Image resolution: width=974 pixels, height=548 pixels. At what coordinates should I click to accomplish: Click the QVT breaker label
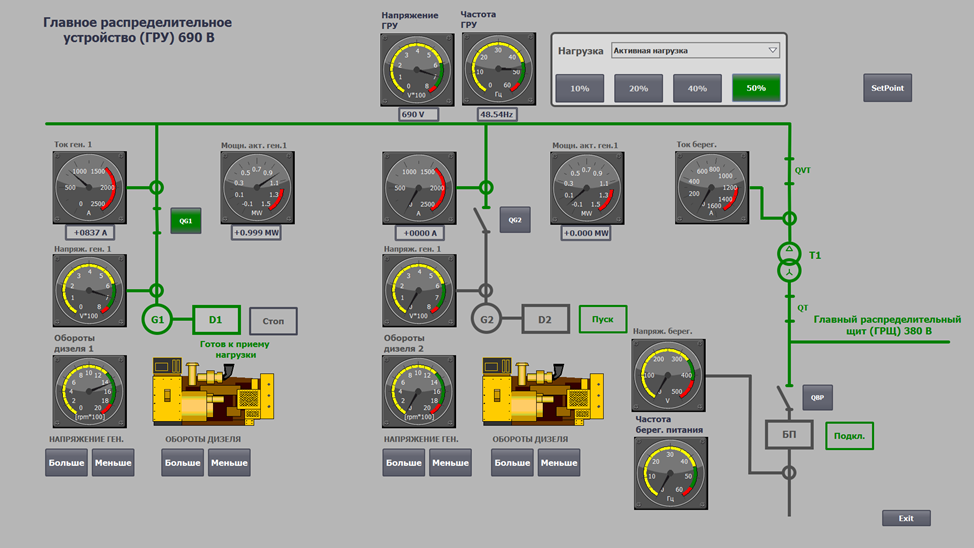(803, 170)
